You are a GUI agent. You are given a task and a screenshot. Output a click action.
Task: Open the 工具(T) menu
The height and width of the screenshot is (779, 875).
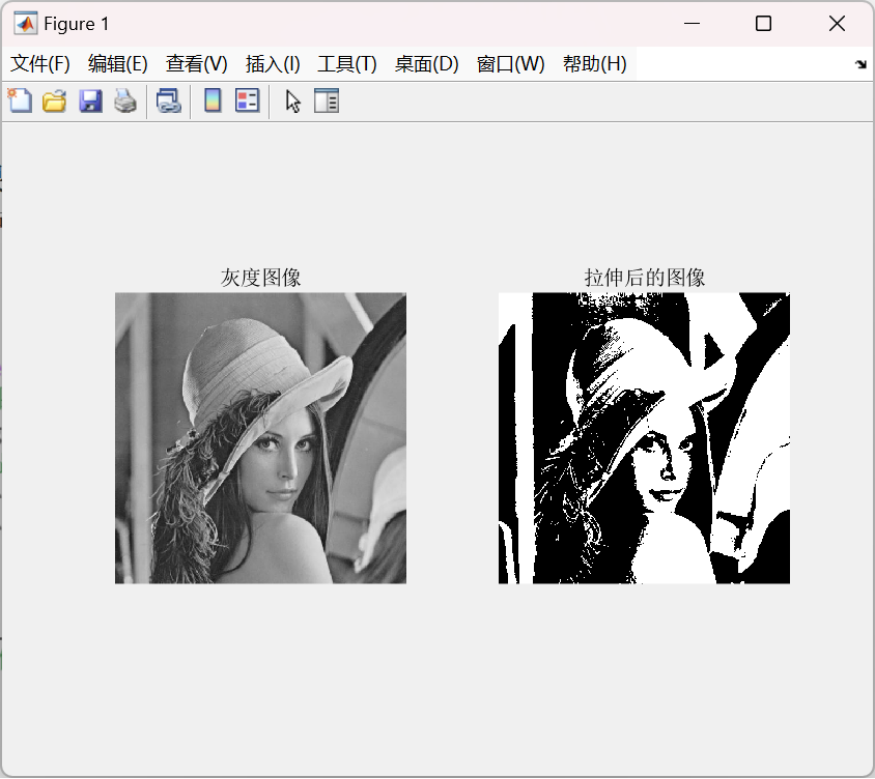347,64
